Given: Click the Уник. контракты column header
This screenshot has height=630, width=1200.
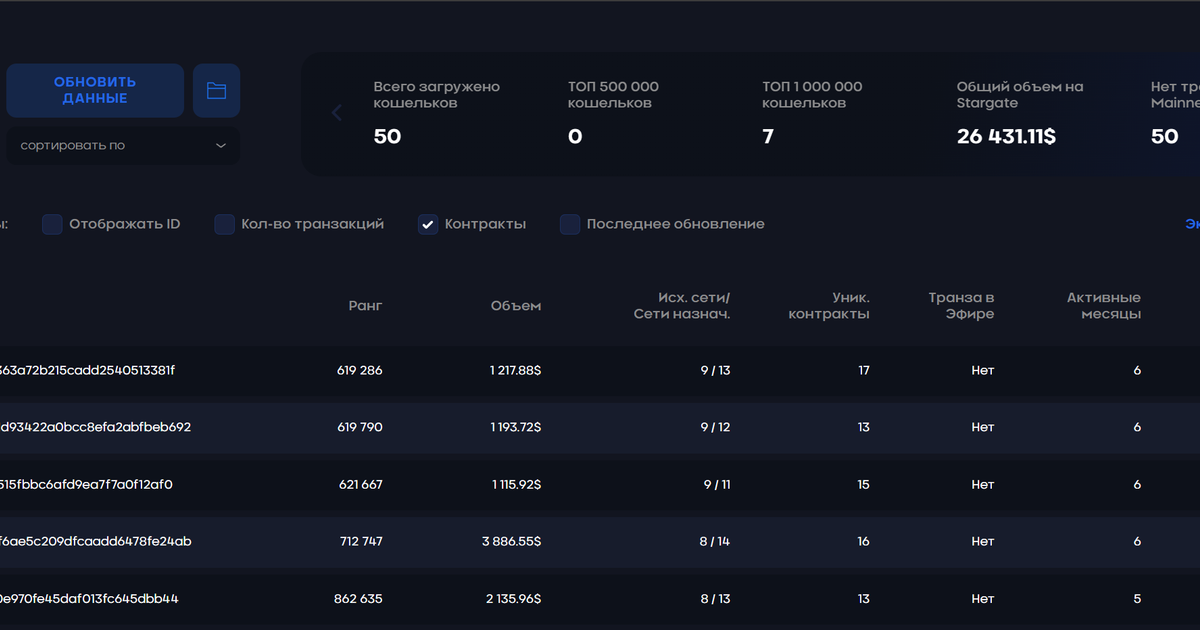Looking at the screenshot, I should (829, 306).
